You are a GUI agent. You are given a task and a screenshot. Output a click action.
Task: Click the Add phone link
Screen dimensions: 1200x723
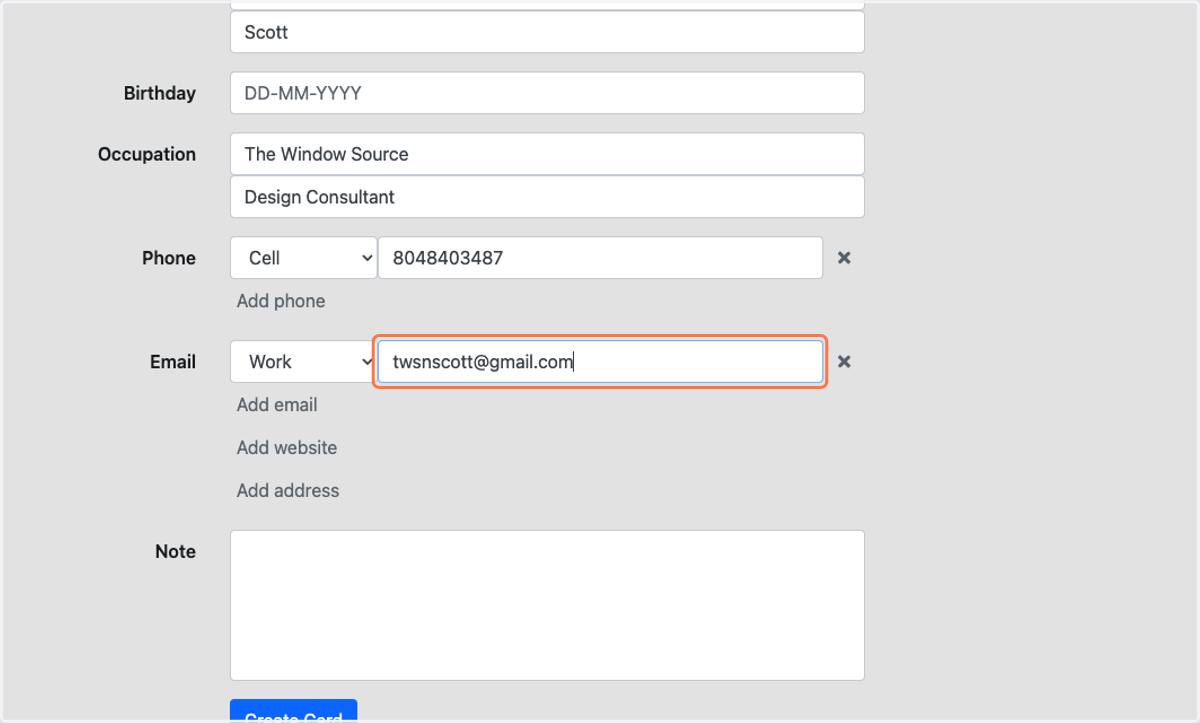[281, 301]
